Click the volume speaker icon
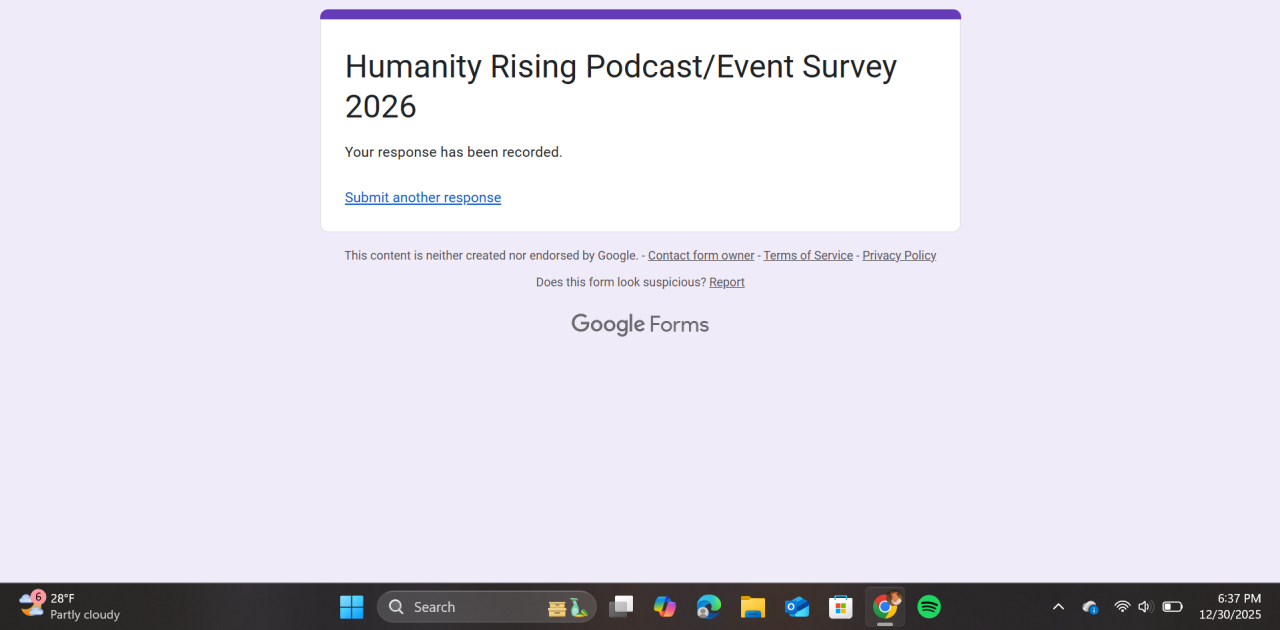The height and width of the screenshot is (630, 1280). pyautogui.click(x=1146, y=607)
